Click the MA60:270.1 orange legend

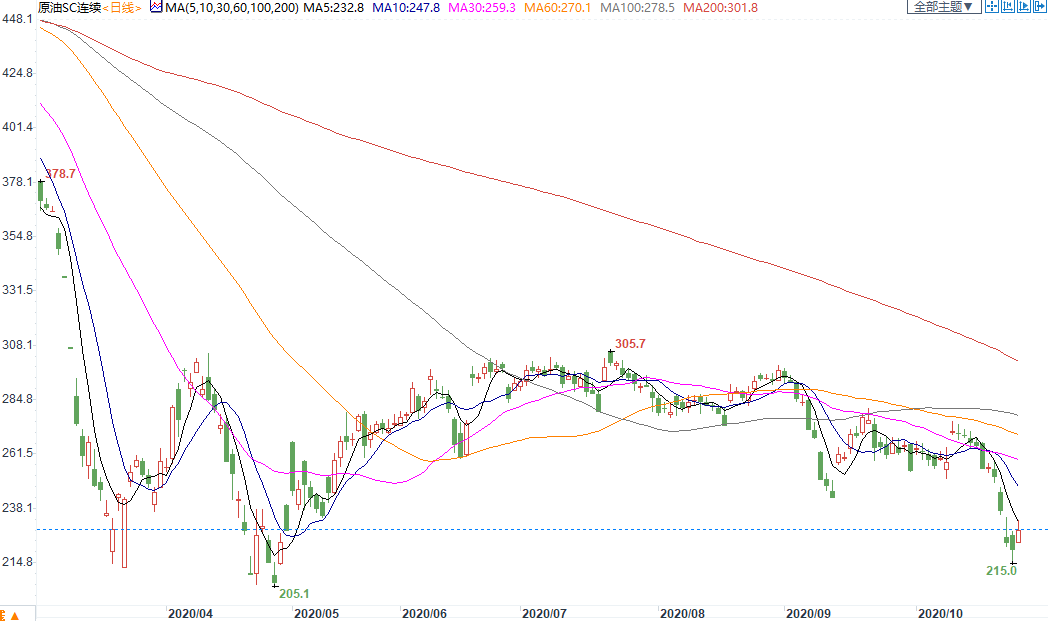557,8
